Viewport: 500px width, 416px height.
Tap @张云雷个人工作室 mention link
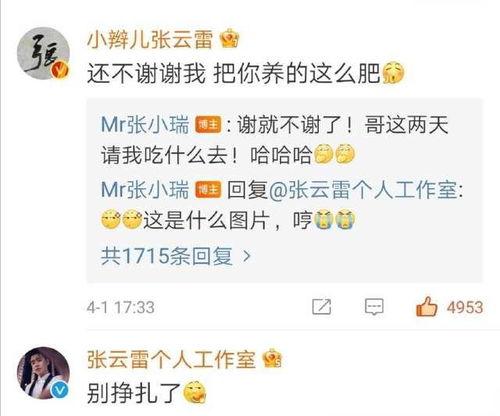click(363, 189)
